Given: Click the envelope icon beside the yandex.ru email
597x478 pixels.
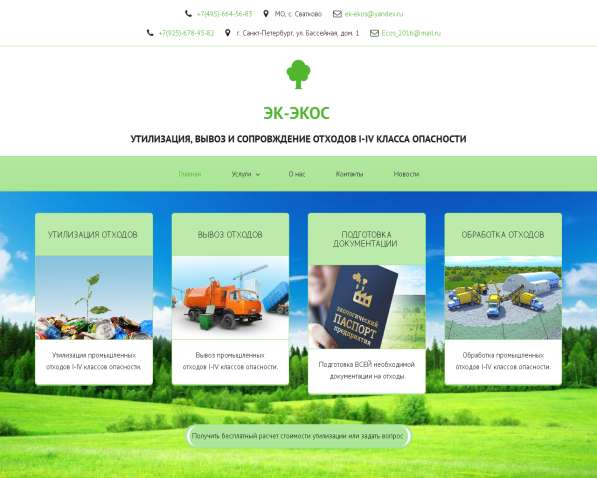Looking at the screenshot, I should tap(337, 14).
